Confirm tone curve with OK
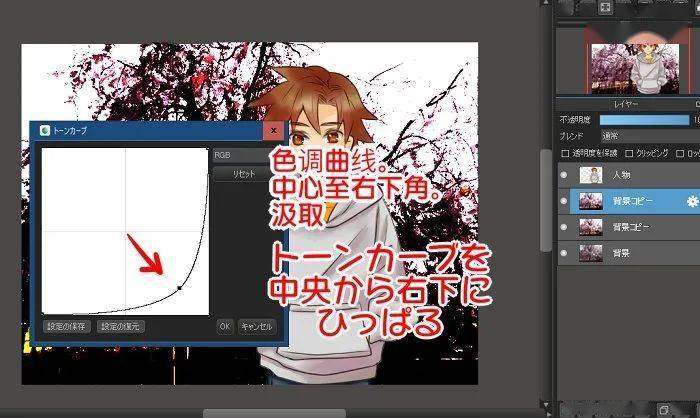The image size is (700, 418). pos(225,326)
